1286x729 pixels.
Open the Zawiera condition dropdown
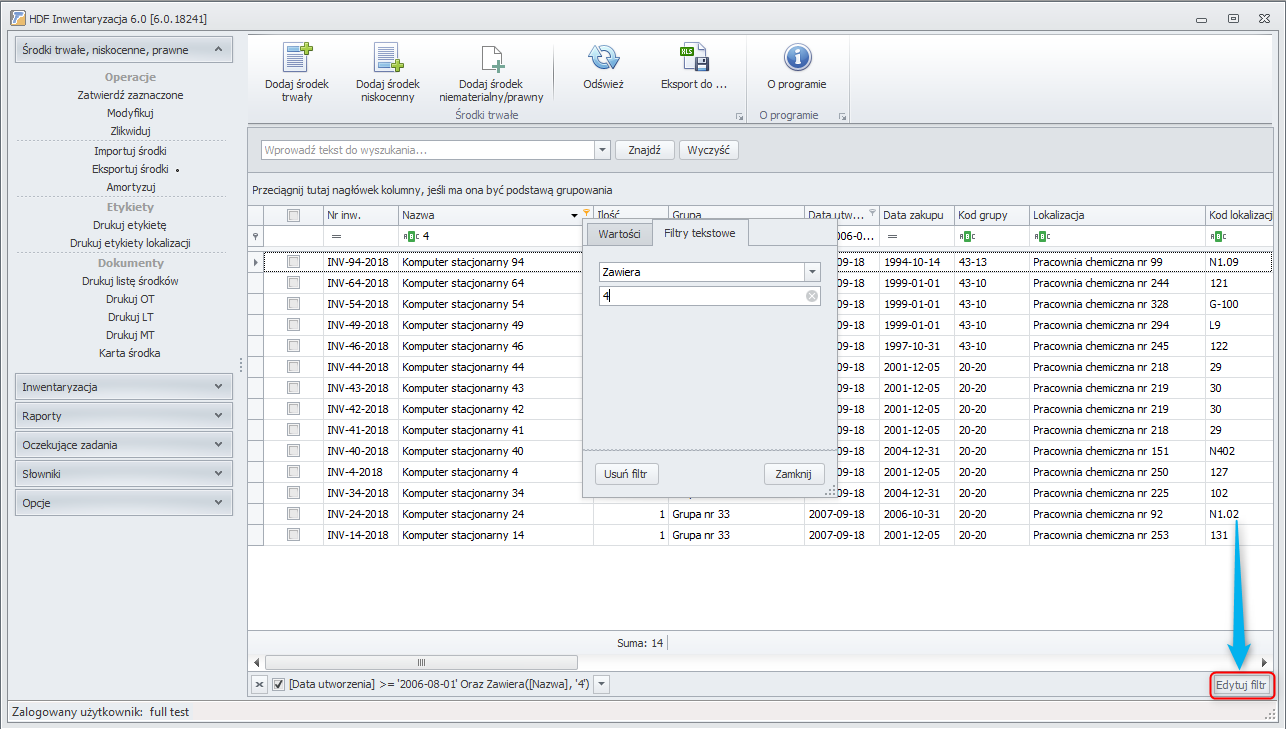pos(812,272)
